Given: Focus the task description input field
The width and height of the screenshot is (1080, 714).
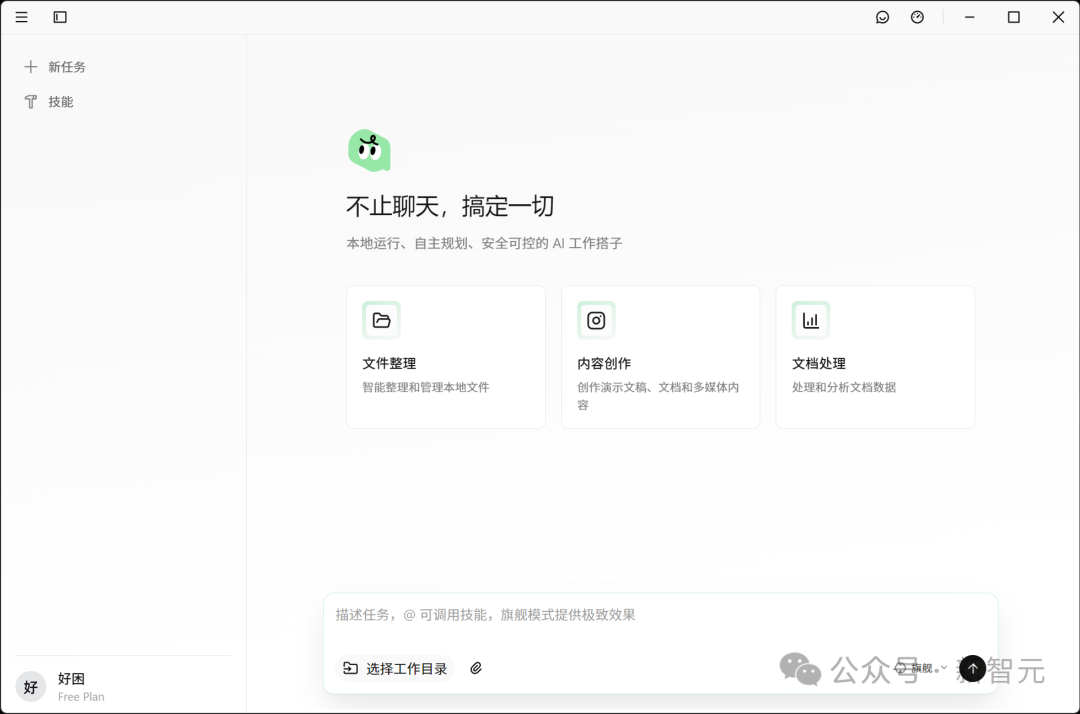Looking at the screenshot, I should tap(660, 614).
